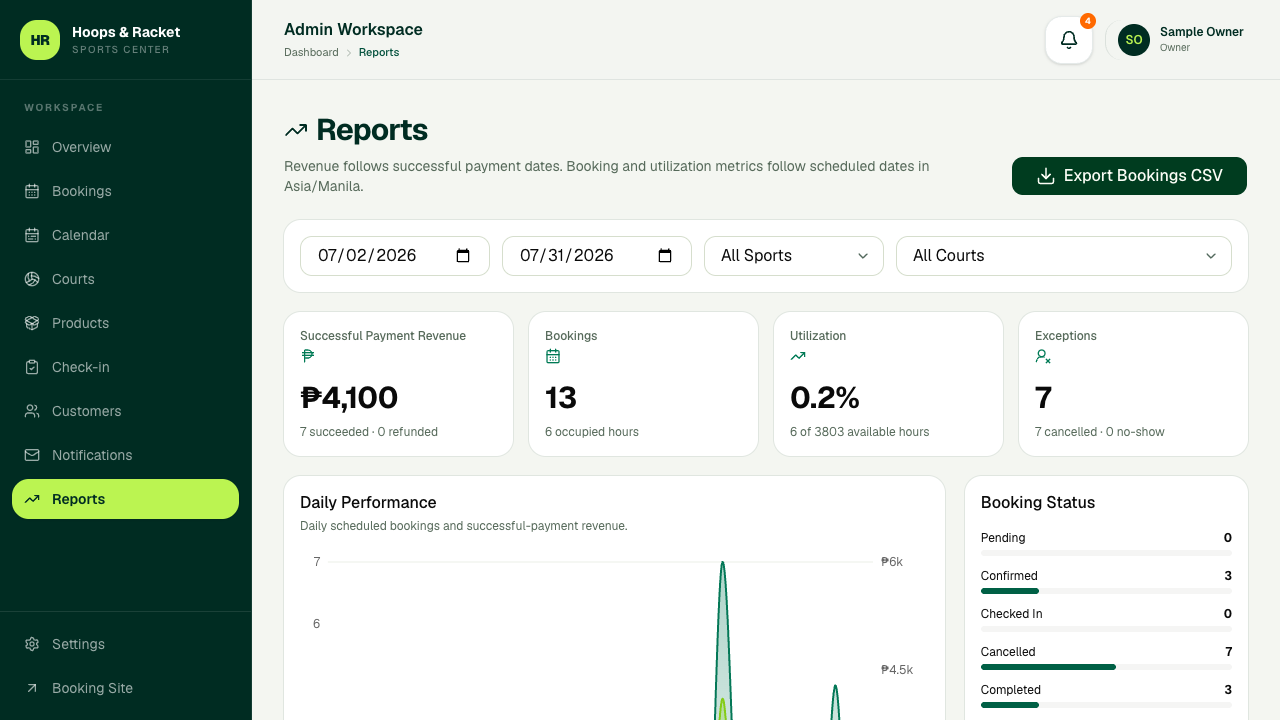This screenshot has width=1280, height=720.
Task: Click the user-x icon on Exceptions card
Action: pos(1043,356)
